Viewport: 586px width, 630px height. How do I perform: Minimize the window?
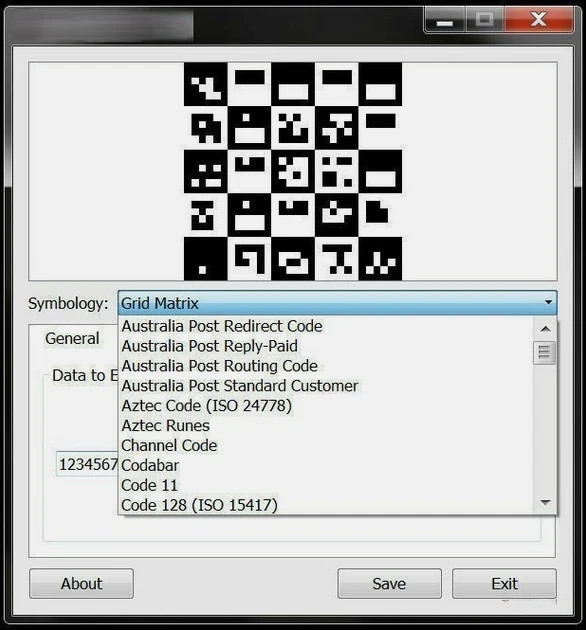445,20
